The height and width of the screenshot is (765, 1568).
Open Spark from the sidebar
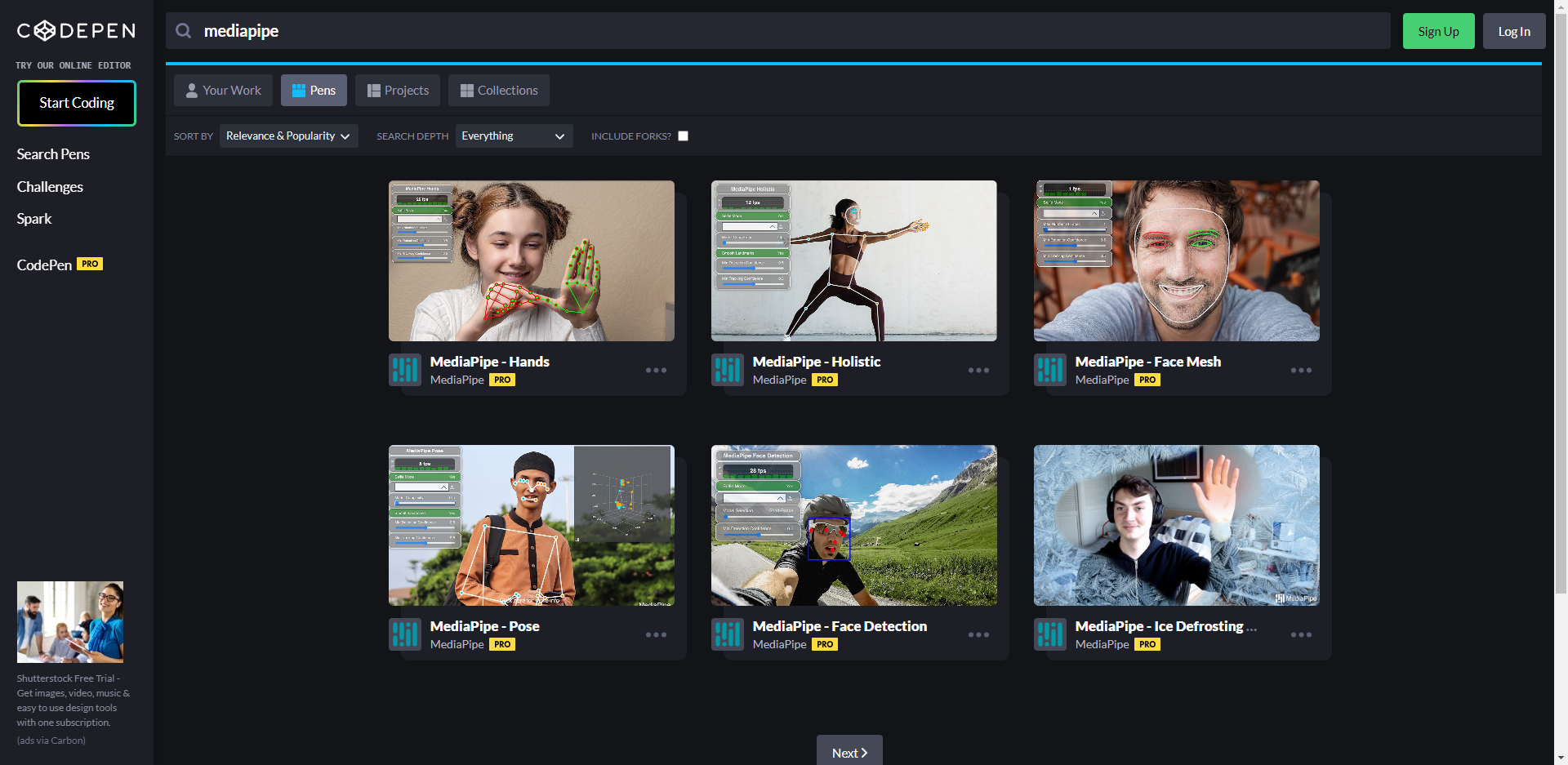[34, 219]
